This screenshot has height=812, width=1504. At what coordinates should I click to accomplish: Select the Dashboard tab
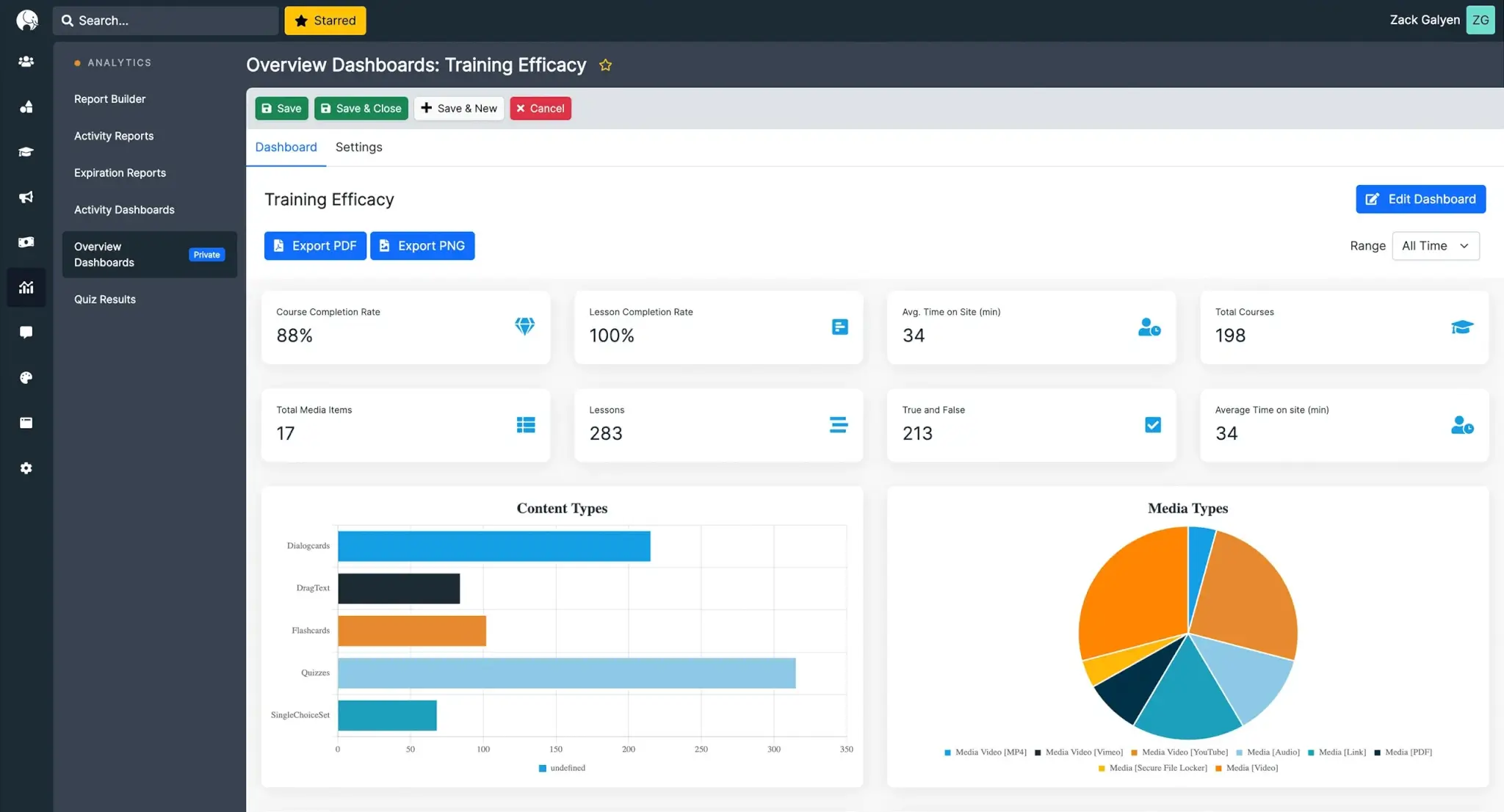pyautogui.click(x=286, y=147)
